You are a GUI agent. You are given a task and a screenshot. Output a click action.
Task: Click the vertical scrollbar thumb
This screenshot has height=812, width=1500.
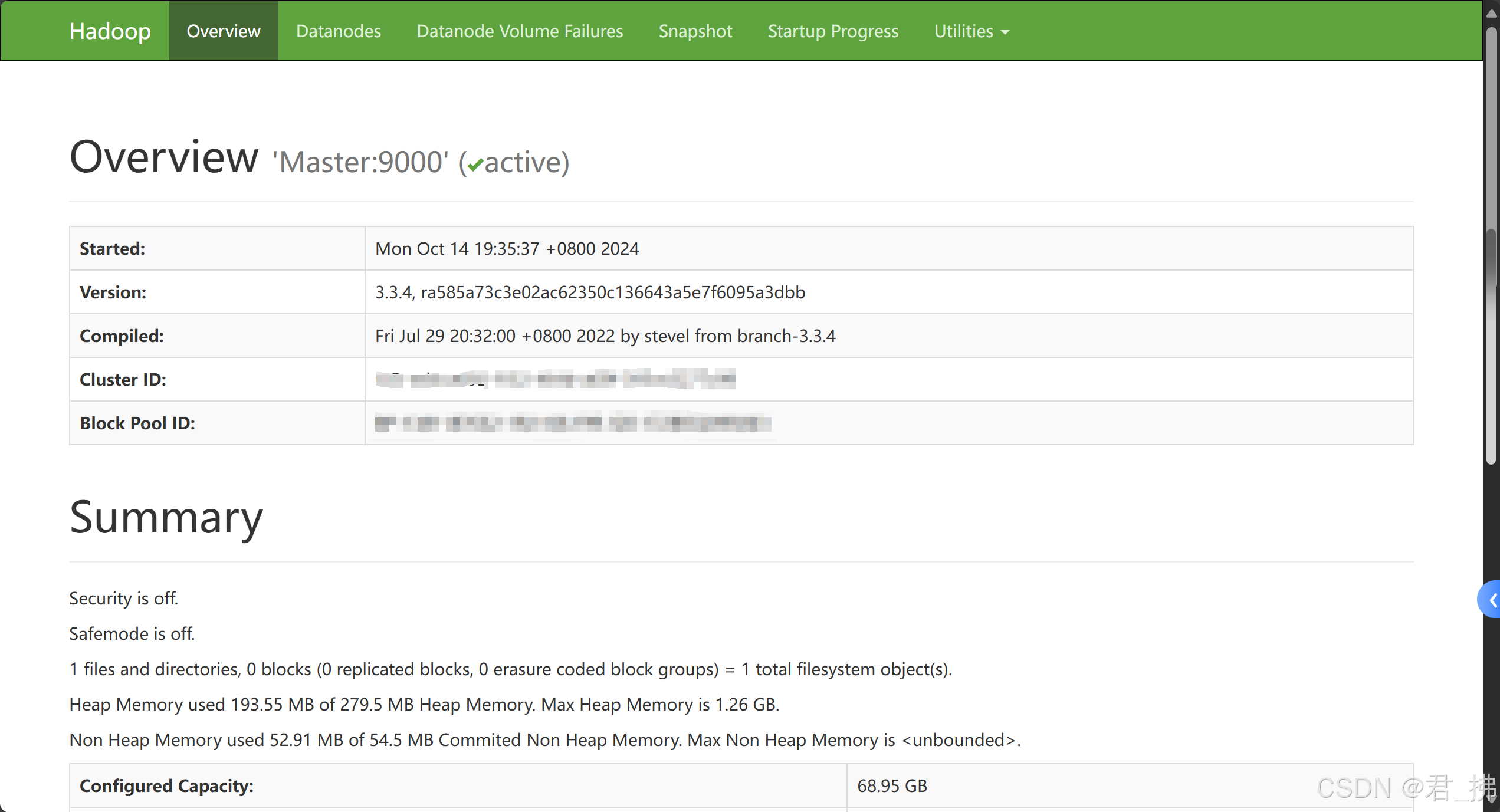pos(1492,245)
